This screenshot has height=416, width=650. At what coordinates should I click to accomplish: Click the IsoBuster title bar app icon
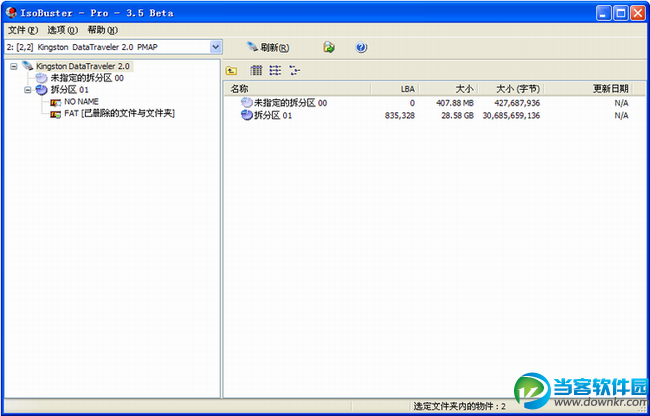pyautogui.click(x=11, y=13)
